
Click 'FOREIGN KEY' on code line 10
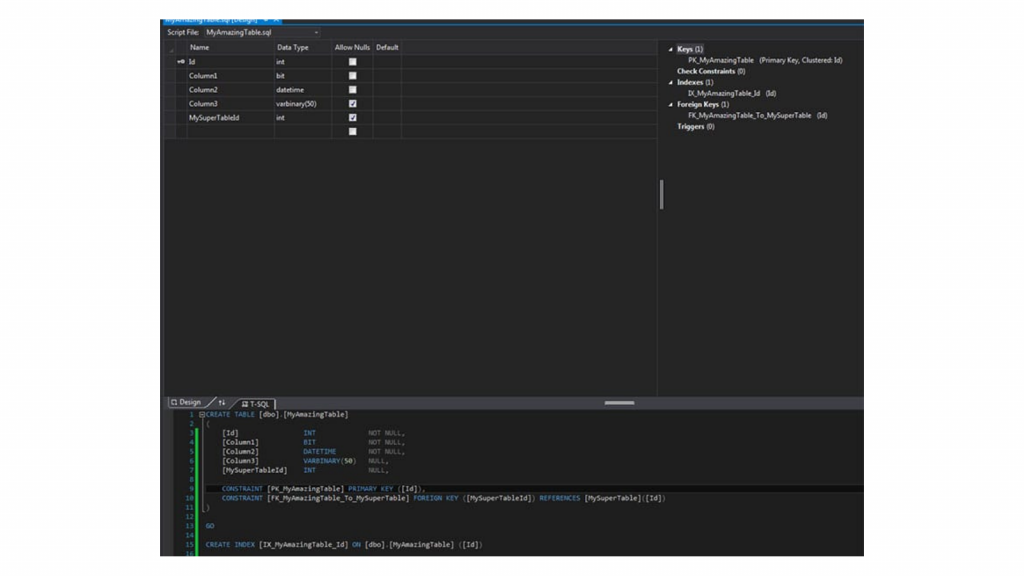pos(436,498)
